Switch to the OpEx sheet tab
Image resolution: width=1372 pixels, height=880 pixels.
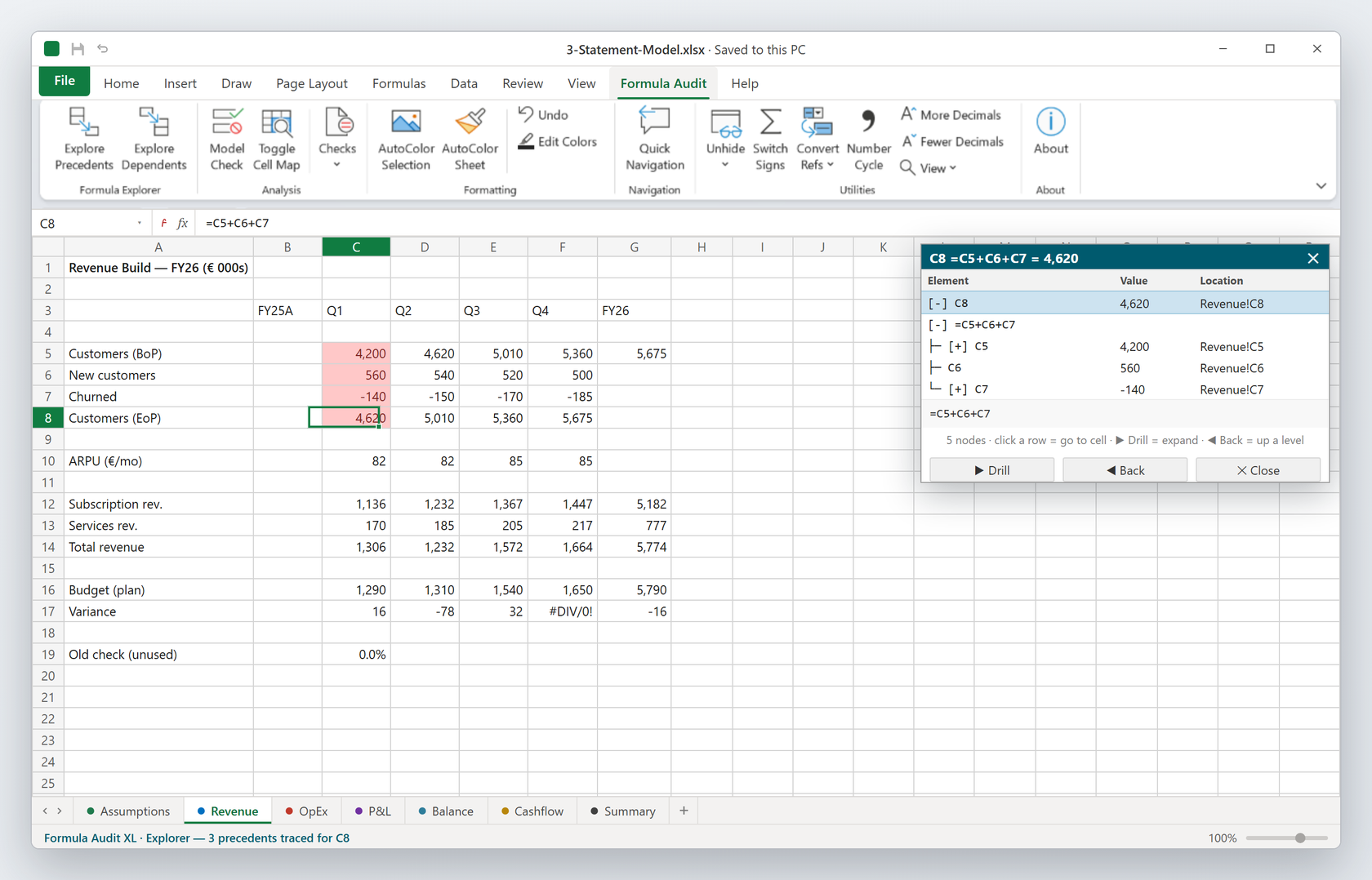[306, 811]
